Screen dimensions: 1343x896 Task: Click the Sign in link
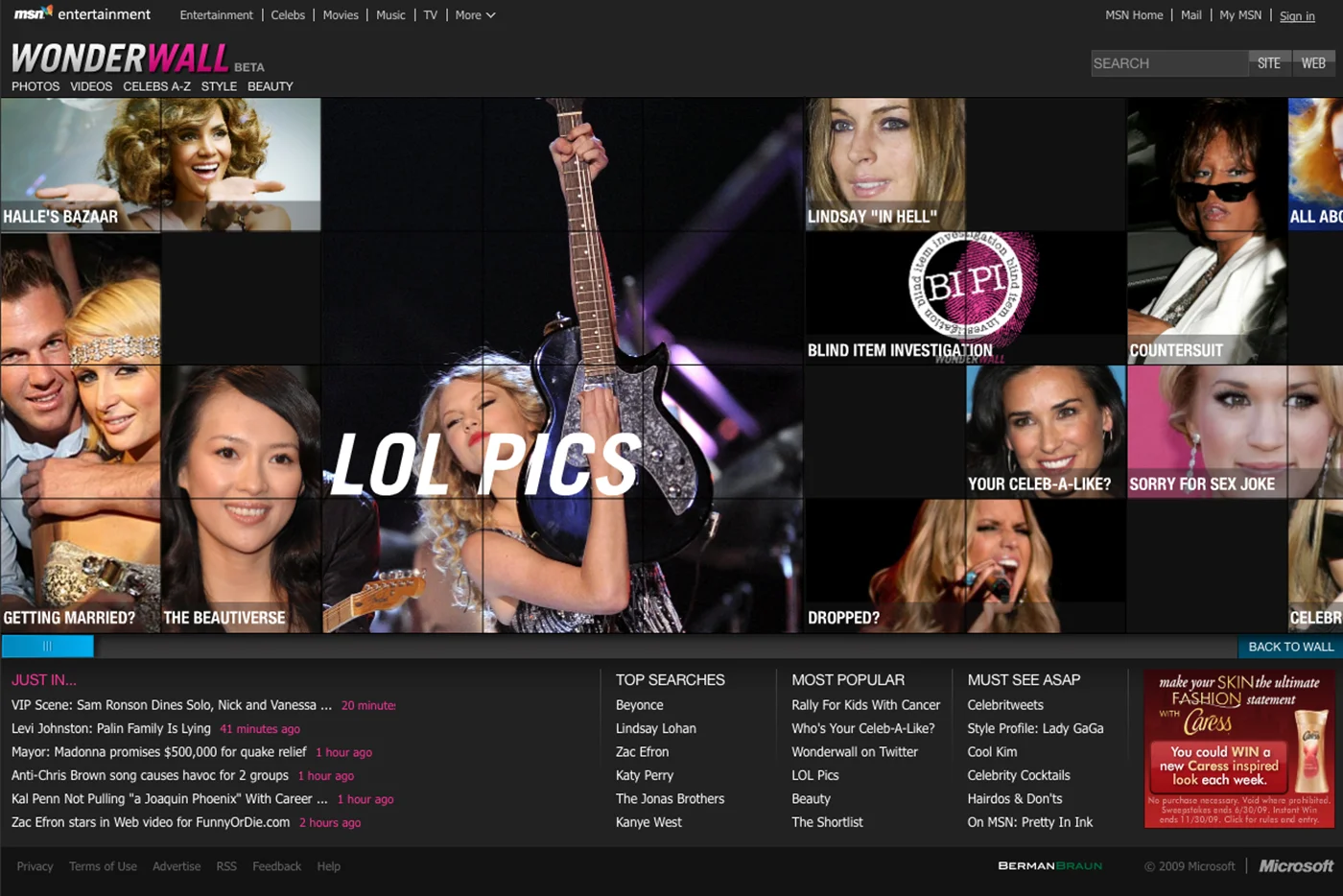click(x=1297, y=16)
